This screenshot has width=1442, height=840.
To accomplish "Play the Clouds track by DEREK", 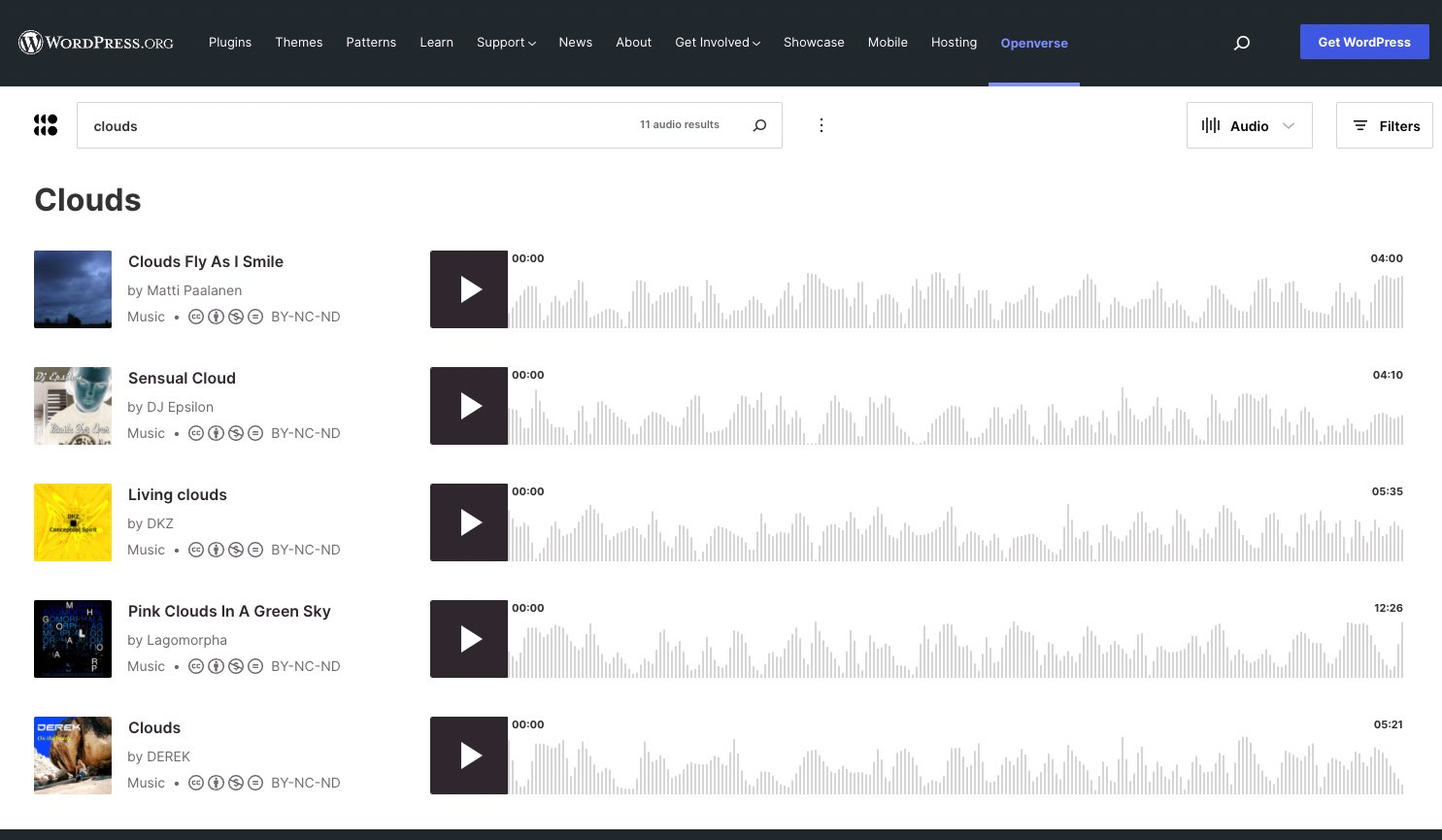I will (x=469, y=756).
